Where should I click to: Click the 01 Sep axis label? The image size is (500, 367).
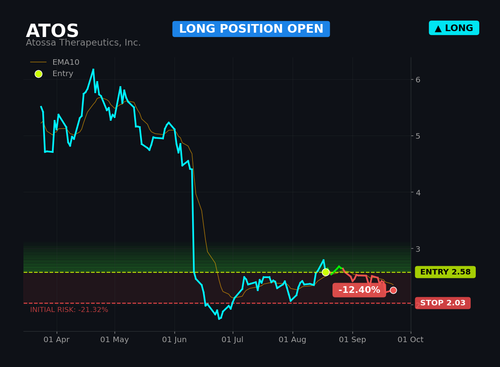[352, 340]
